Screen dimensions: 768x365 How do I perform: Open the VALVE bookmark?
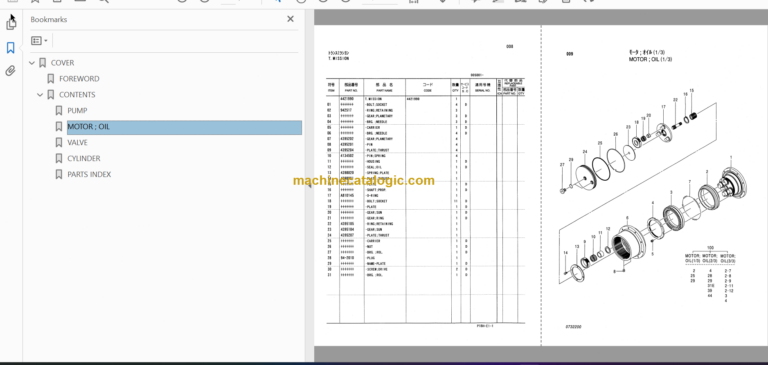77,143
